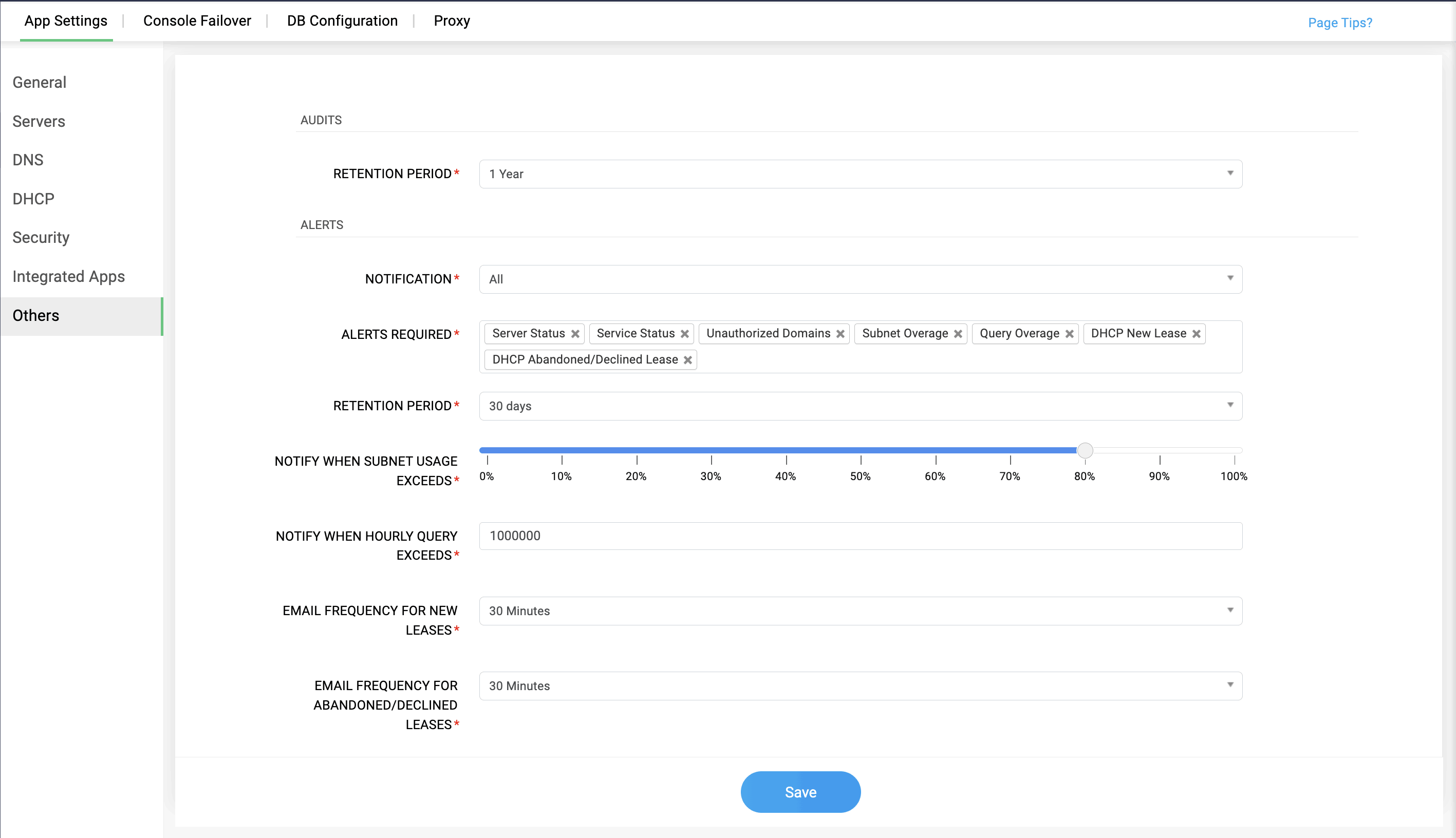
Task: Click the hourly query threshold input field
Action: tap(860, 536)
